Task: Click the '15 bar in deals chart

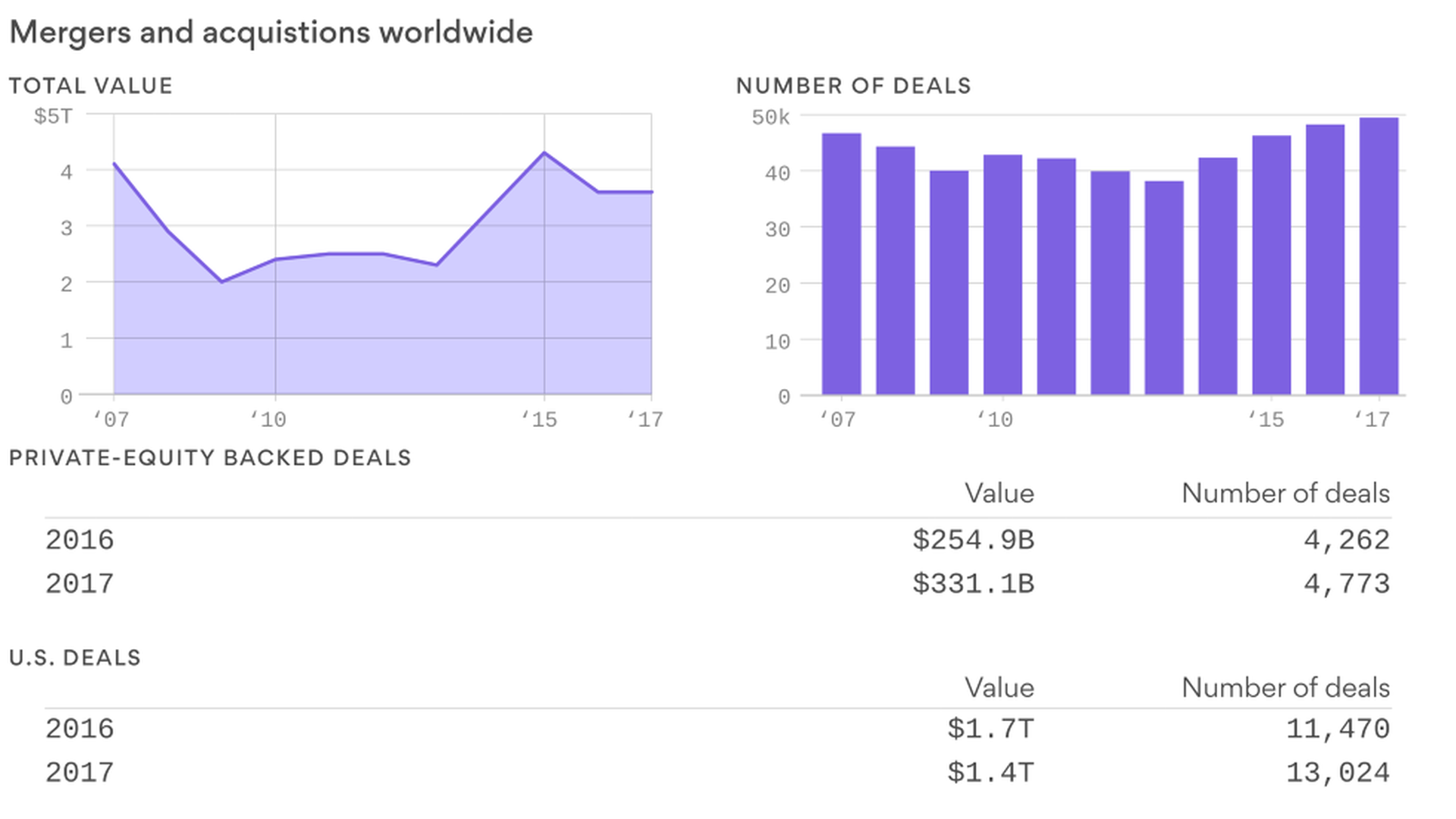Action: pyautogui.click(x=1271, y=265)
